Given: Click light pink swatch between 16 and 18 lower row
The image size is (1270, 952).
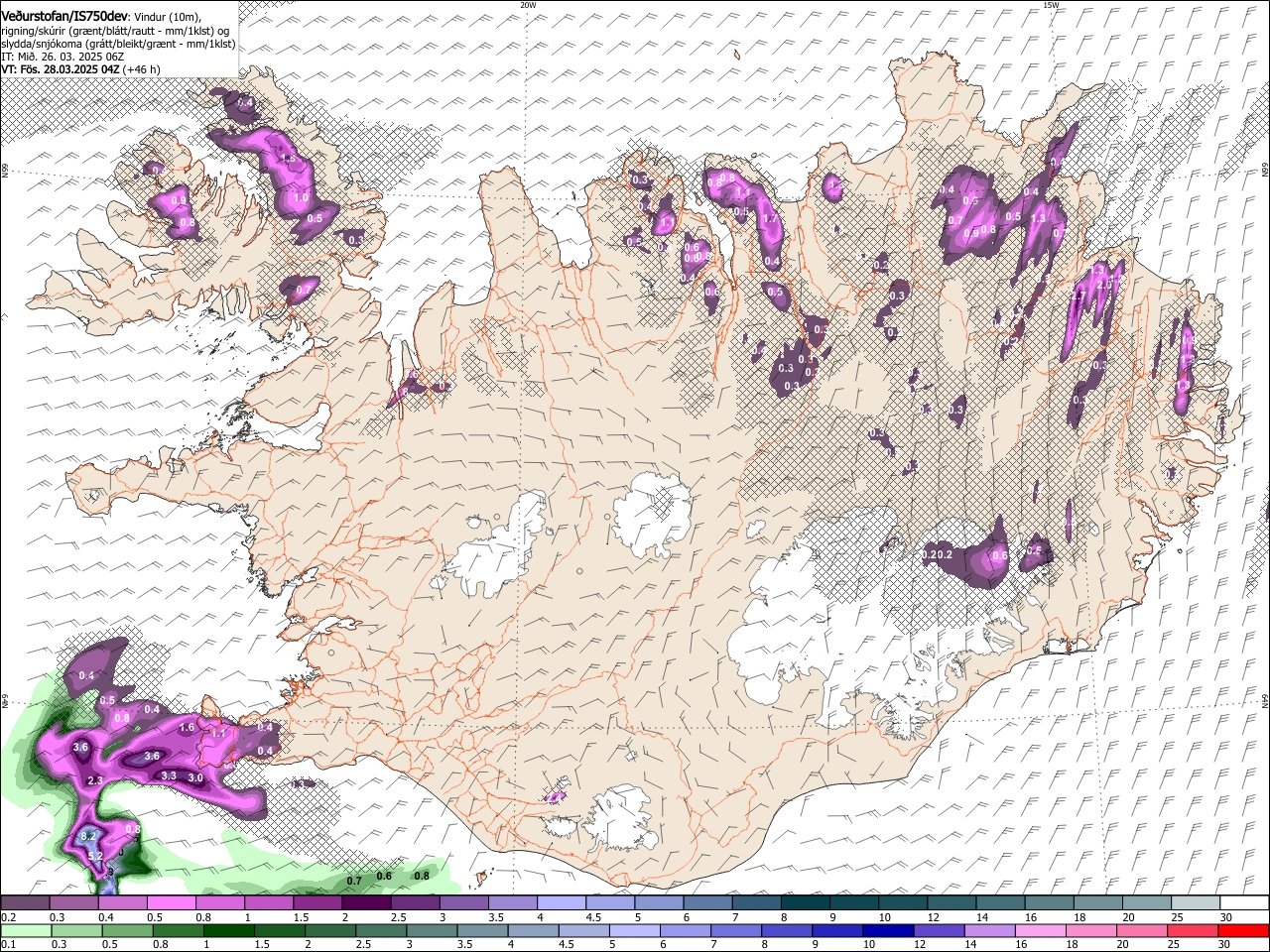Looking at the screenshot, I should point(1041,931).
